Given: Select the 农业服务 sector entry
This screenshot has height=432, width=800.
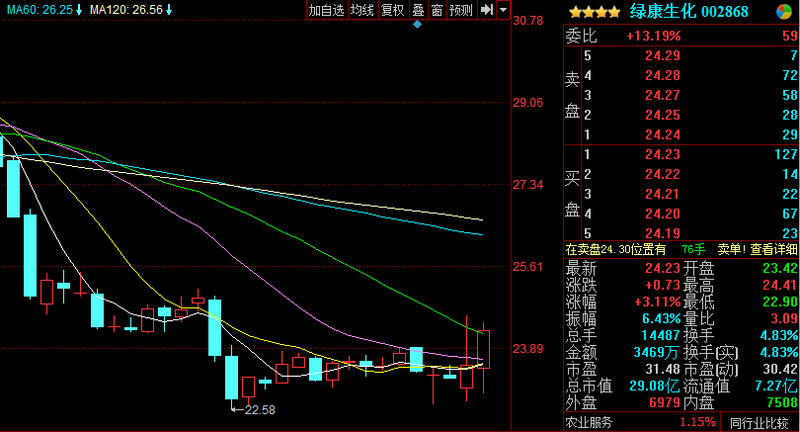Looking at the screenshot, I should tap(589, 422).
